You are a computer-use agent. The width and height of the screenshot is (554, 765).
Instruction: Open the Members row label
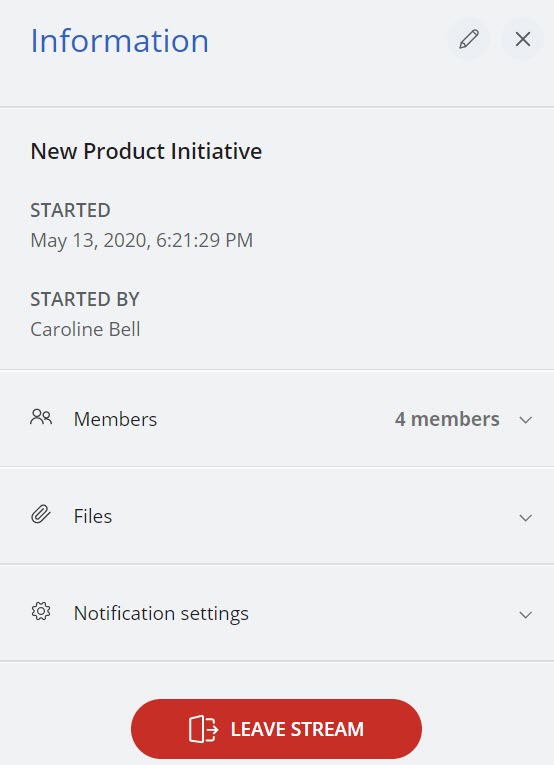[x=115, y=419]
